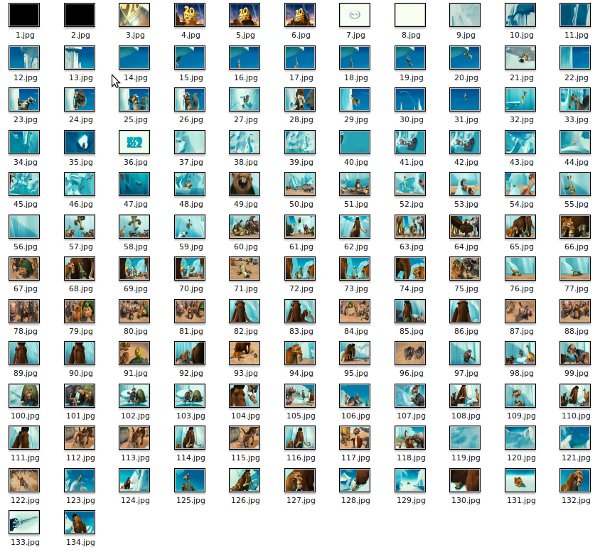
Task: Click the 62.jpg thumbnail
Action: (355, 227)
